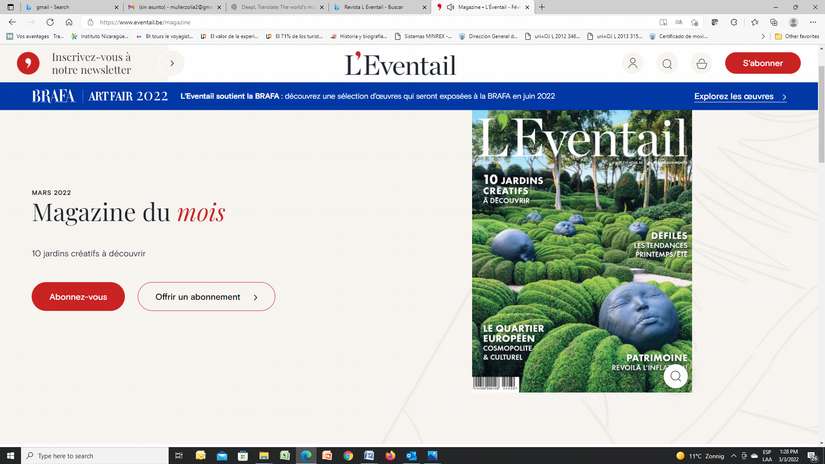Click the S'abonner red button
Screen dimensions: 825x464
pos(762,63)
